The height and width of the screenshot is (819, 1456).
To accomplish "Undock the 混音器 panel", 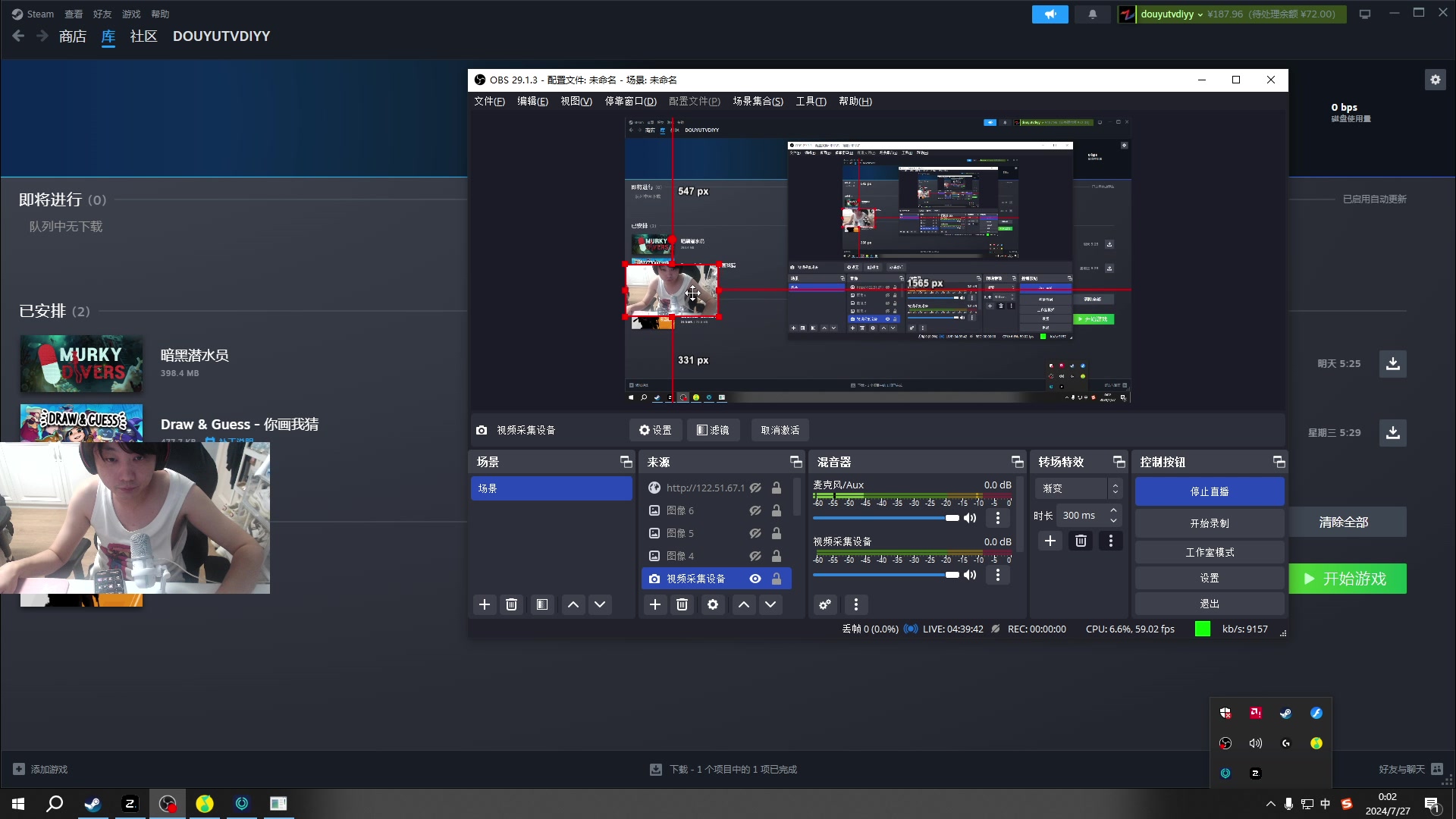I will coord(1017,462).
